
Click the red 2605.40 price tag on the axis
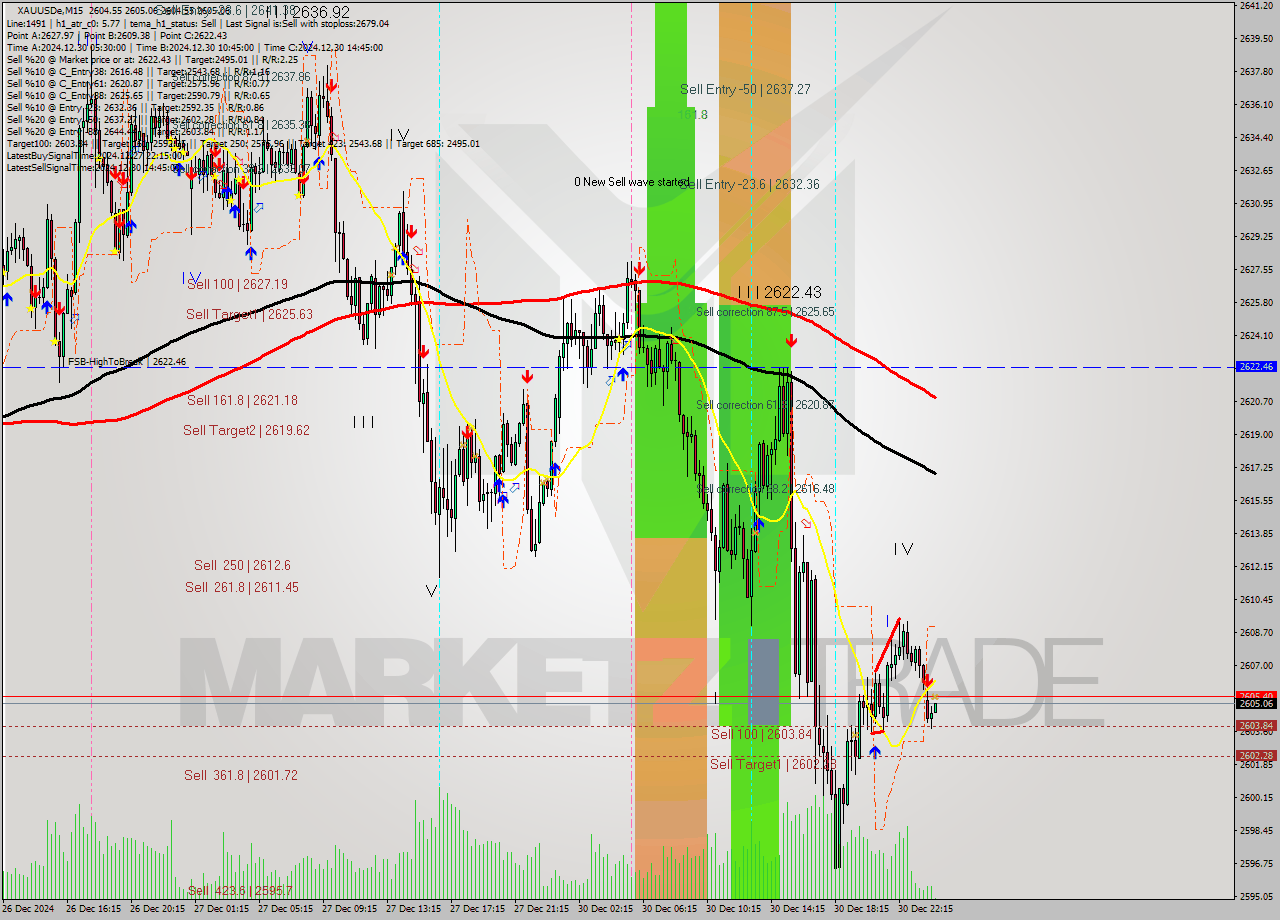click(1256, 695)
